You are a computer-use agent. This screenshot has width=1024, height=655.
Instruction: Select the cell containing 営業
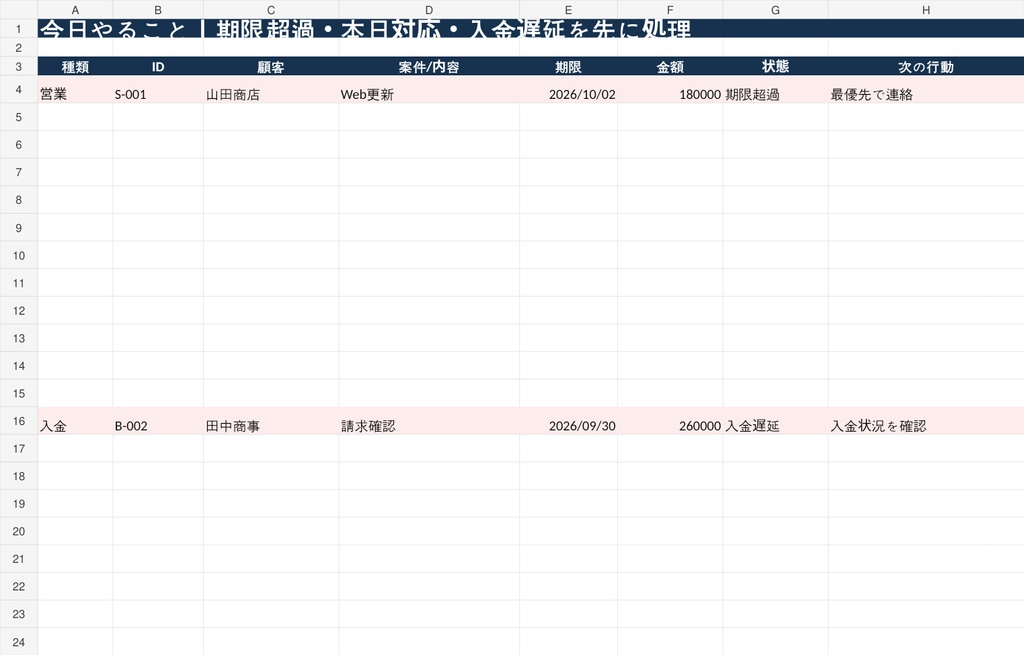click(75, 89)
